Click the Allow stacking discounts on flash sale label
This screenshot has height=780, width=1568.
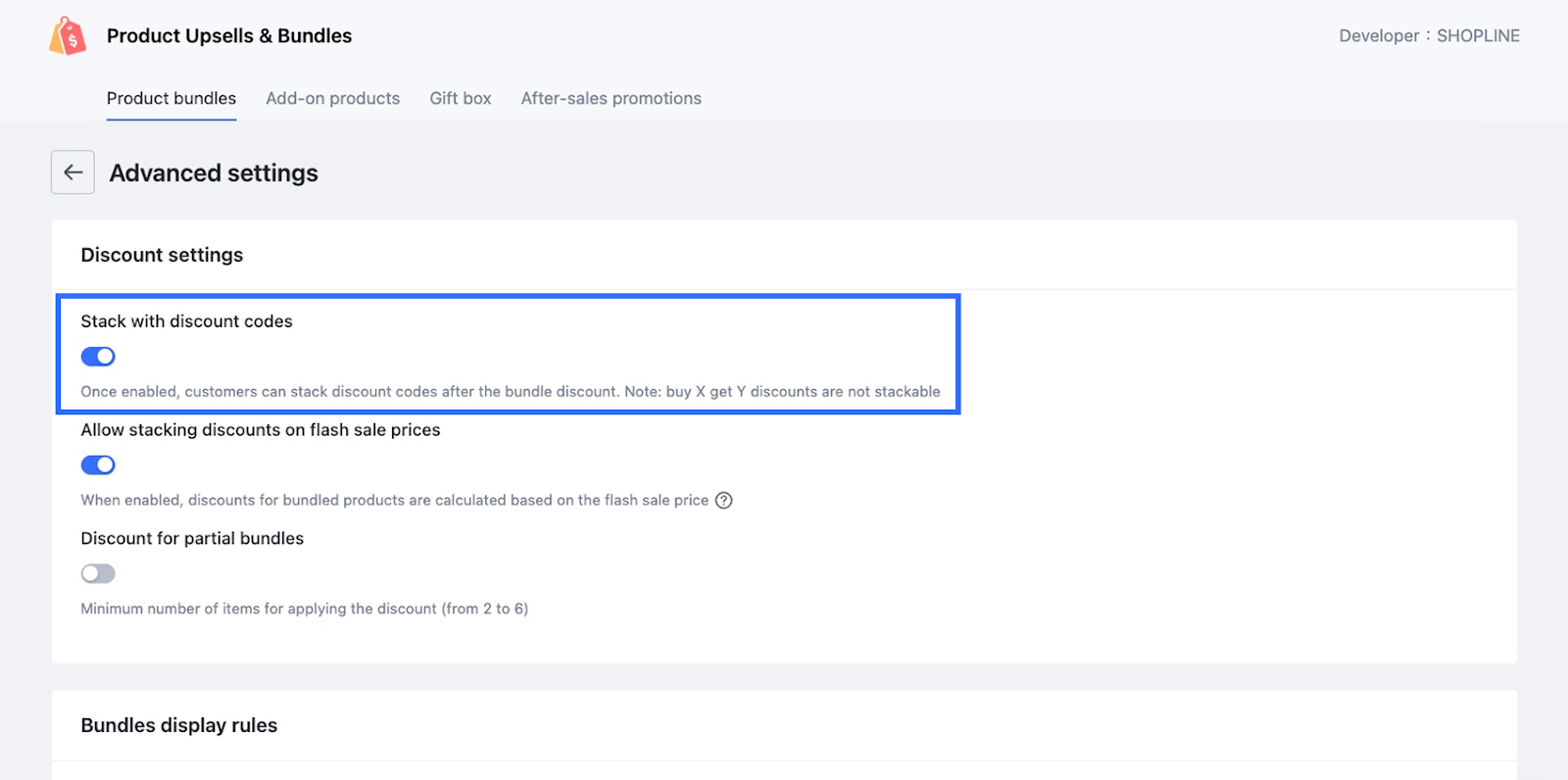tap(261, 430)
